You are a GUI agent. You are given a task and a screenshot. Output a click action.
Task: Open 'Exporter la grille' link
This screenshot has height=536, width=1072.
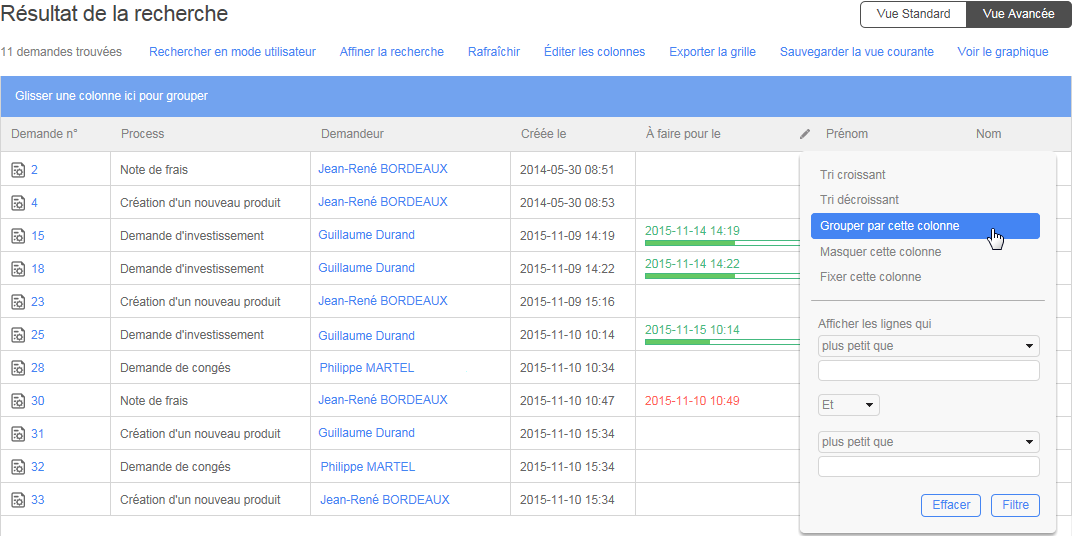click(x=712, y=52)
